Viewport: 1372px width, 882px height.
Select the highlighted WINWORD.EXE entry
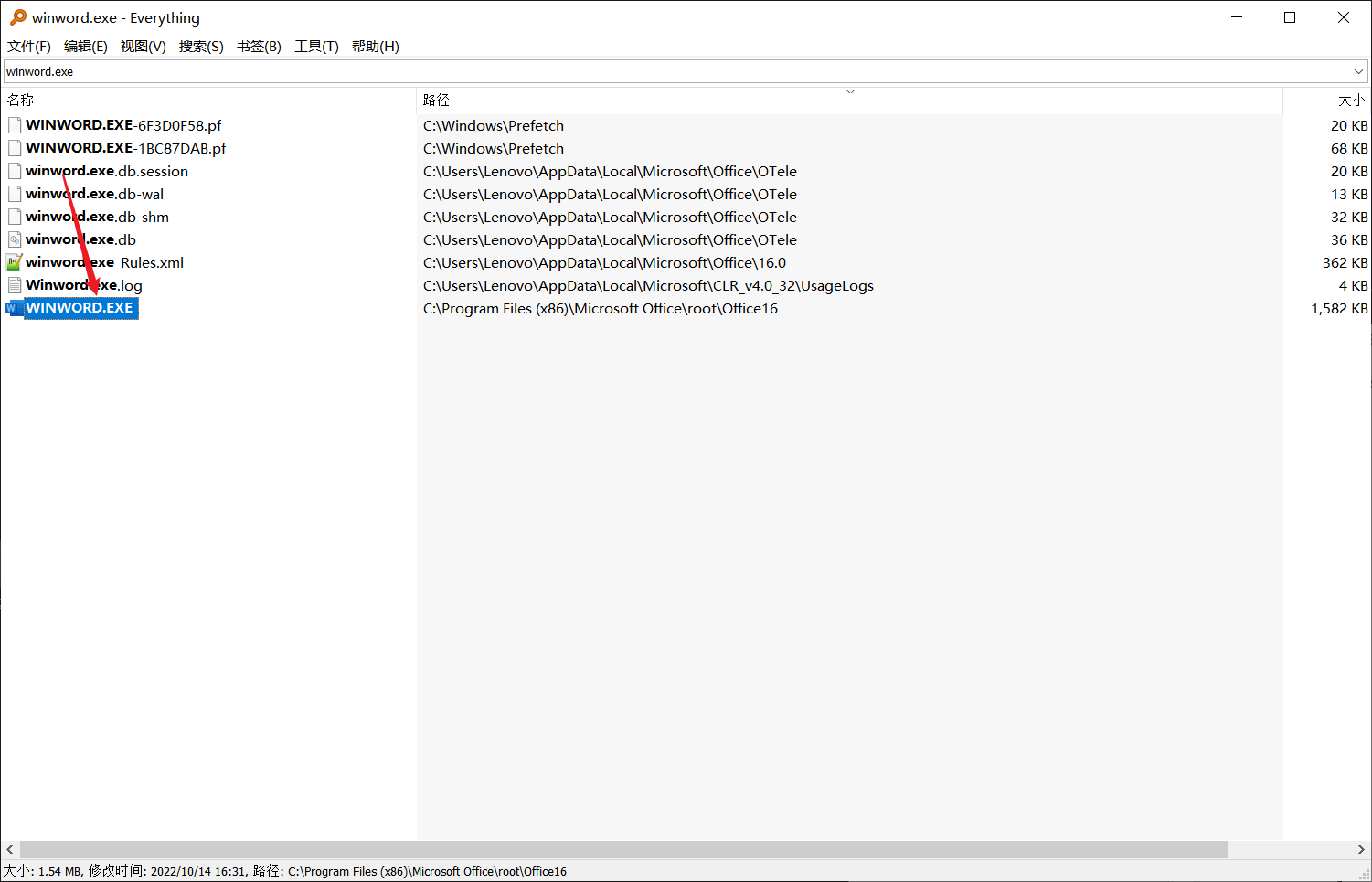pyautogui.click(x=80, y=308)
